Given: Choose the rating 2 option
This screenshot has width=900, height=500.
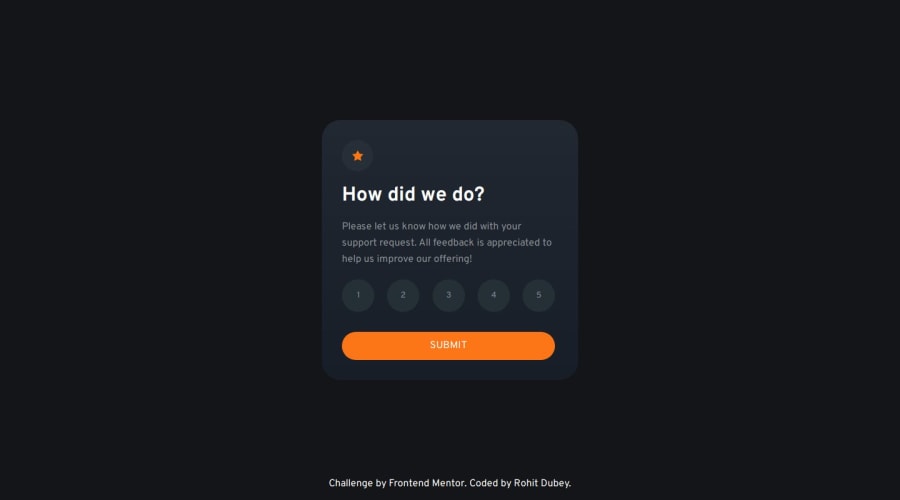Looking at the screenshot, I should pos(403,295).
